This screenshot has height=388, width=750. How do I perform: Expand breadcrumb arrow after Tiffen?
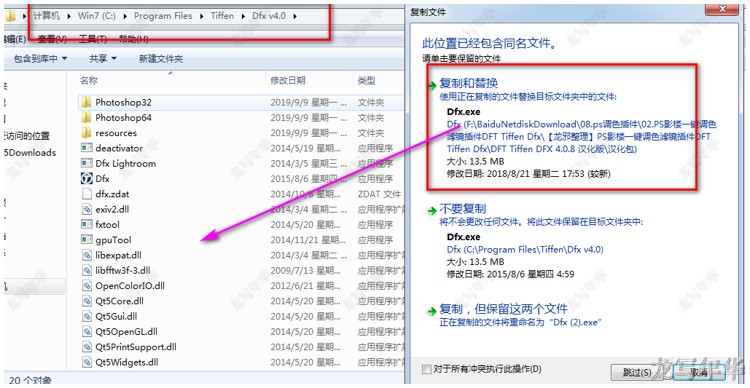(x=243, y=16)
